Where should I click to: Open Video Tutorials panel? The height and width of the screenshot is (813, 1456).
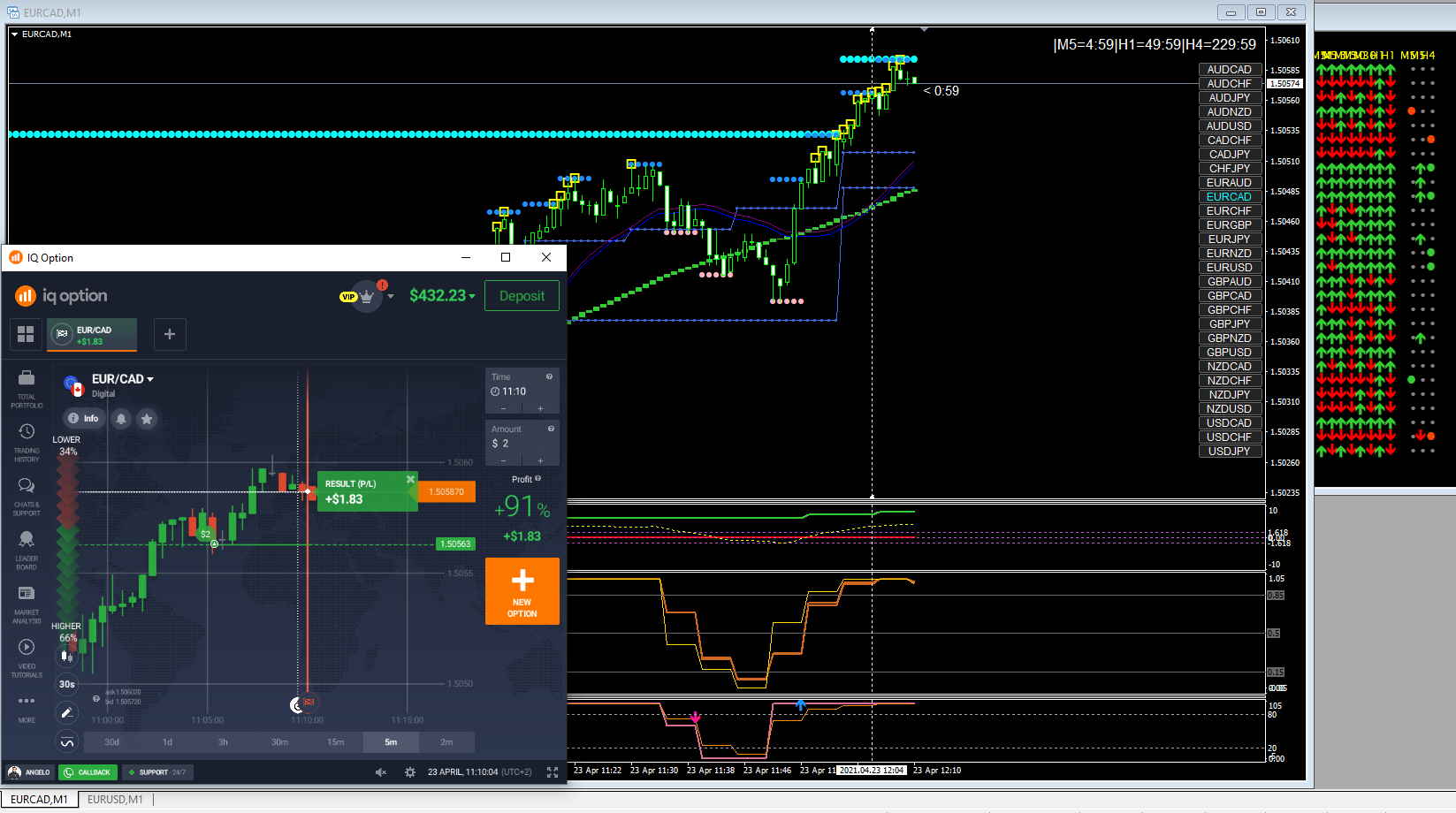tap(27, 658)
